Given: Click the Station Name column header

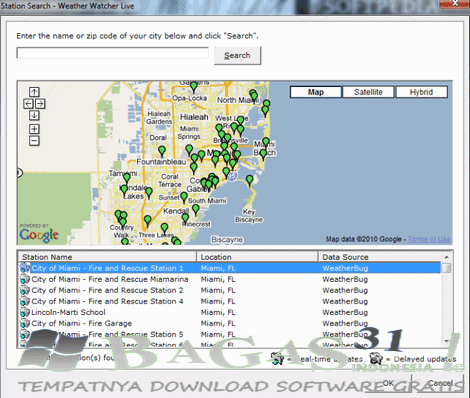Looking at the screenshot, I should pyautogui.click(x=107, y=257).
